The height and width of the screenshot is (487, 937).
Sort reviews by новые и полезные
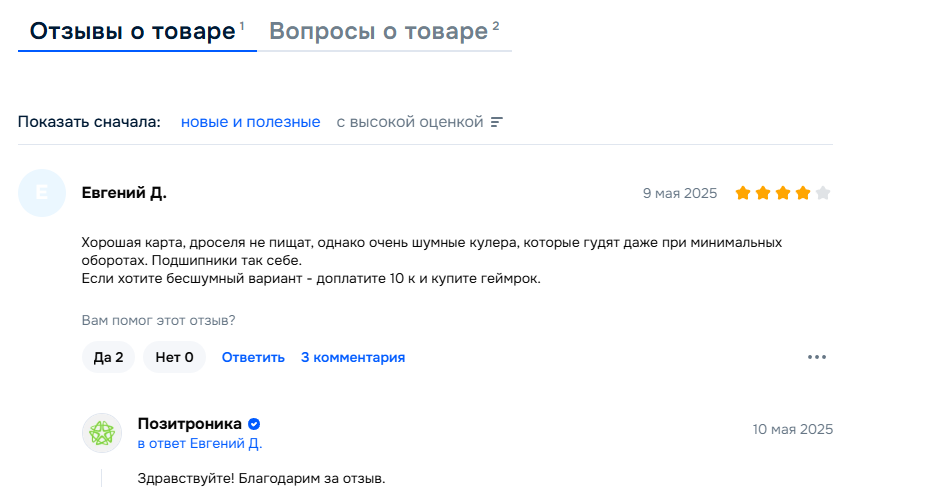[x=250, y=122]
